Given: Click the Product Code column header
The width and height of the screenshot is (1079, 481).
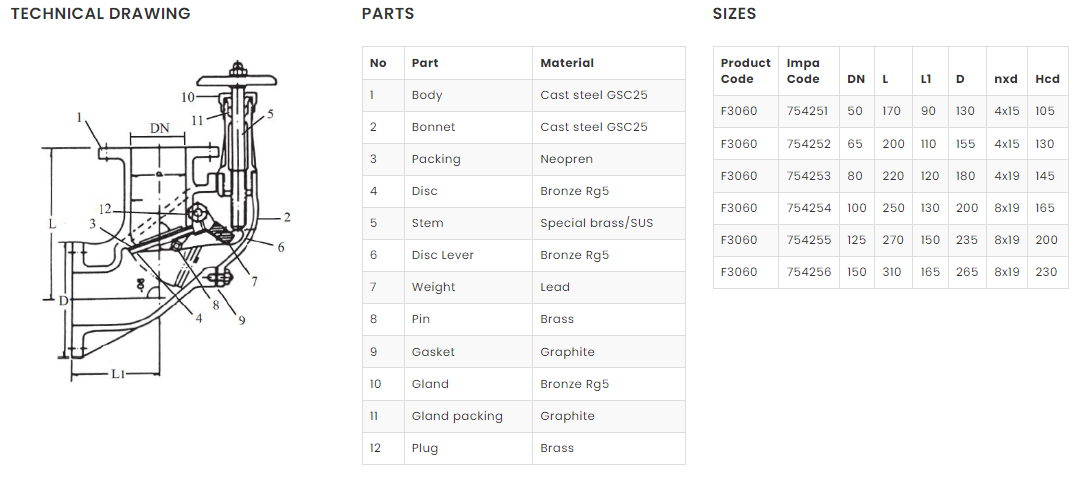Looking at the screenshot, I should 745,71.
